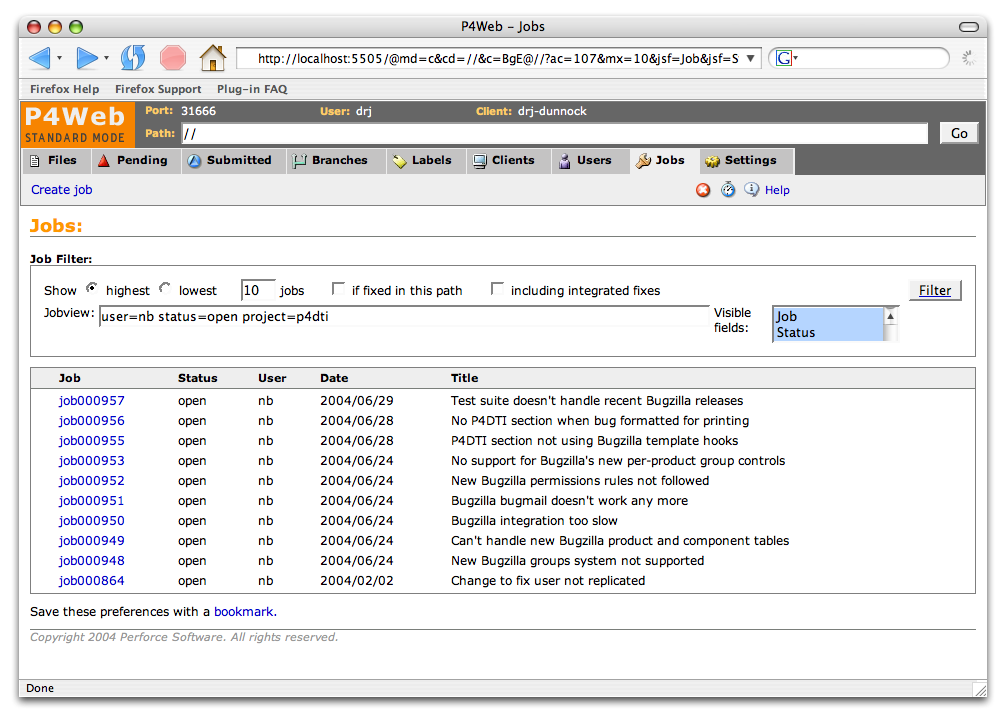Viewport: 1006px width, 720px height.
Task: Open the URL history dropdown arrow
Action: pyautogui.click(x=751, y=58)
